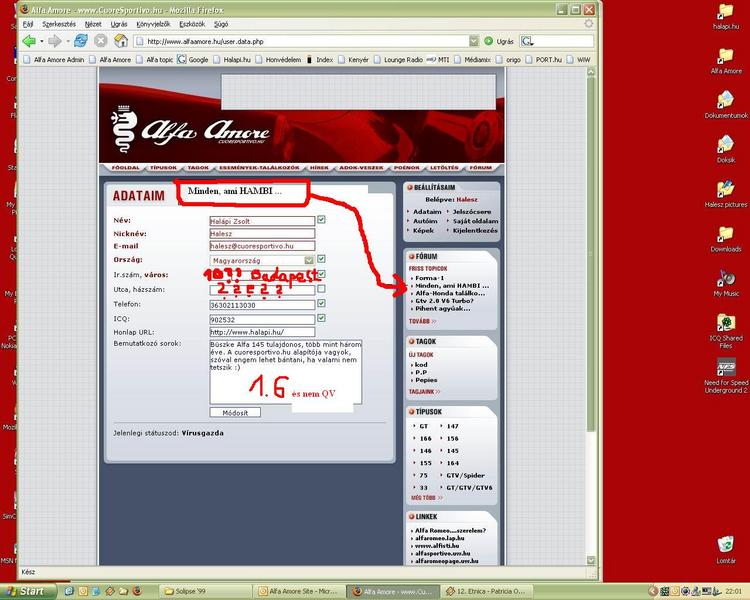
Task: Go to Home page via house icon
Action: pyautogui.click(x=121, y=41)
